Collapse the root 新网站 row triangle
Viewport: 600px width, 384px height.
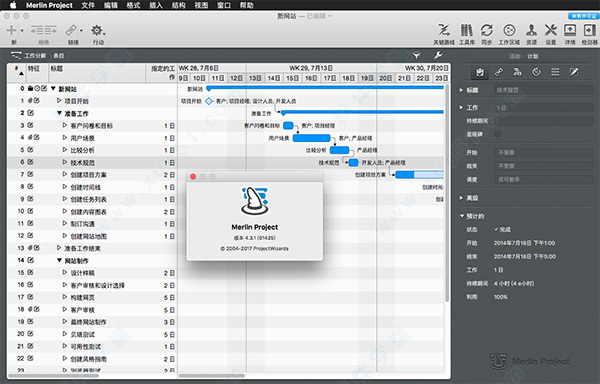[x=53, y=89]
